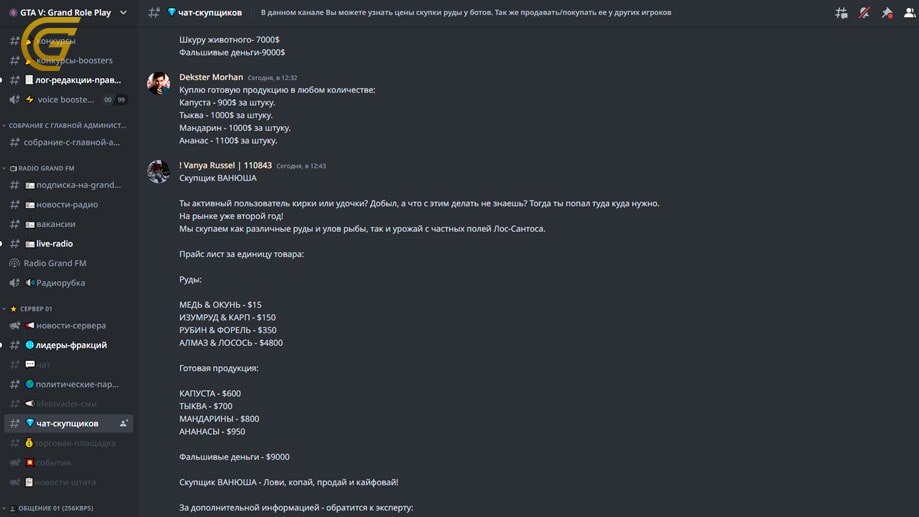919x517 pixels.
Task: Click username Dekster Morhan in chat
Action: (211, 77)
